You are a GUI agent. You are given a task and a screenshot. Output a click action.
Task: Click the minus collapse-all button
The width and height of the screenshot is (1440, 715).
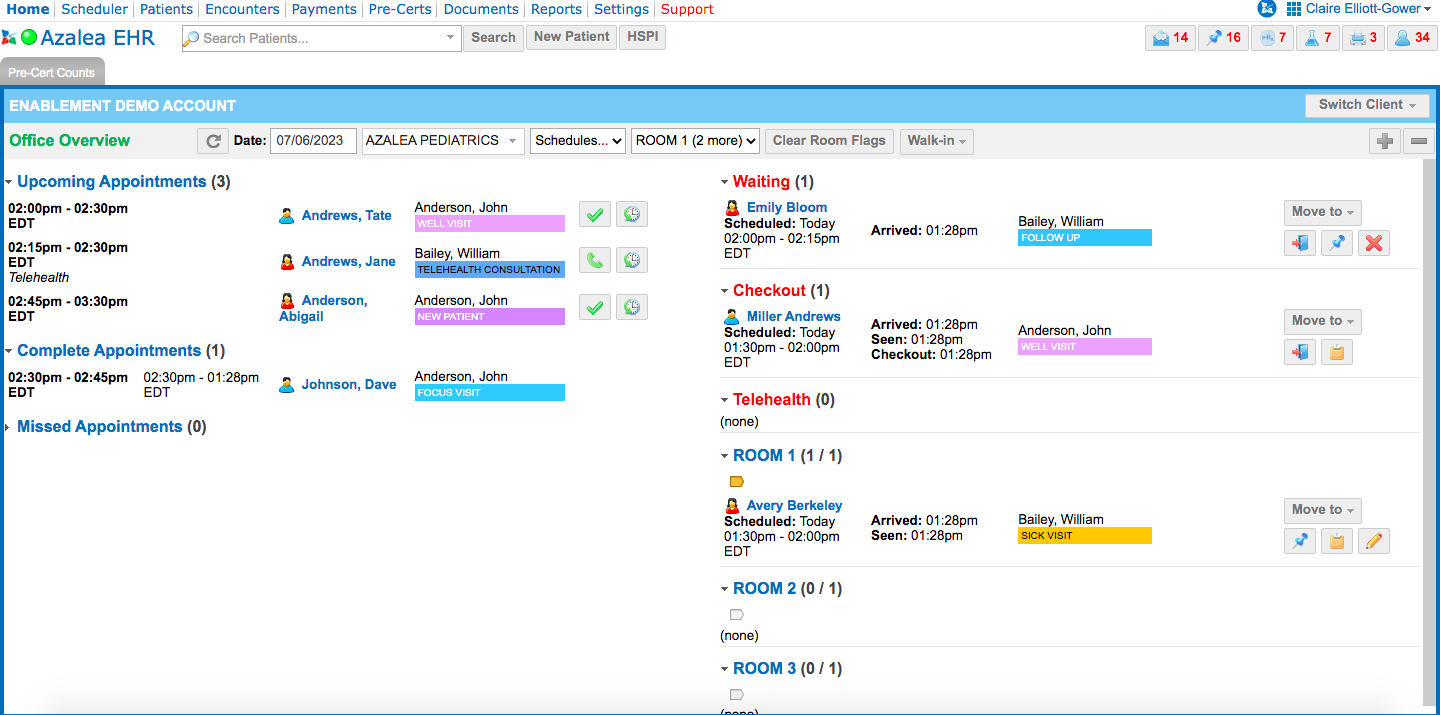(x=1419, y=142)
